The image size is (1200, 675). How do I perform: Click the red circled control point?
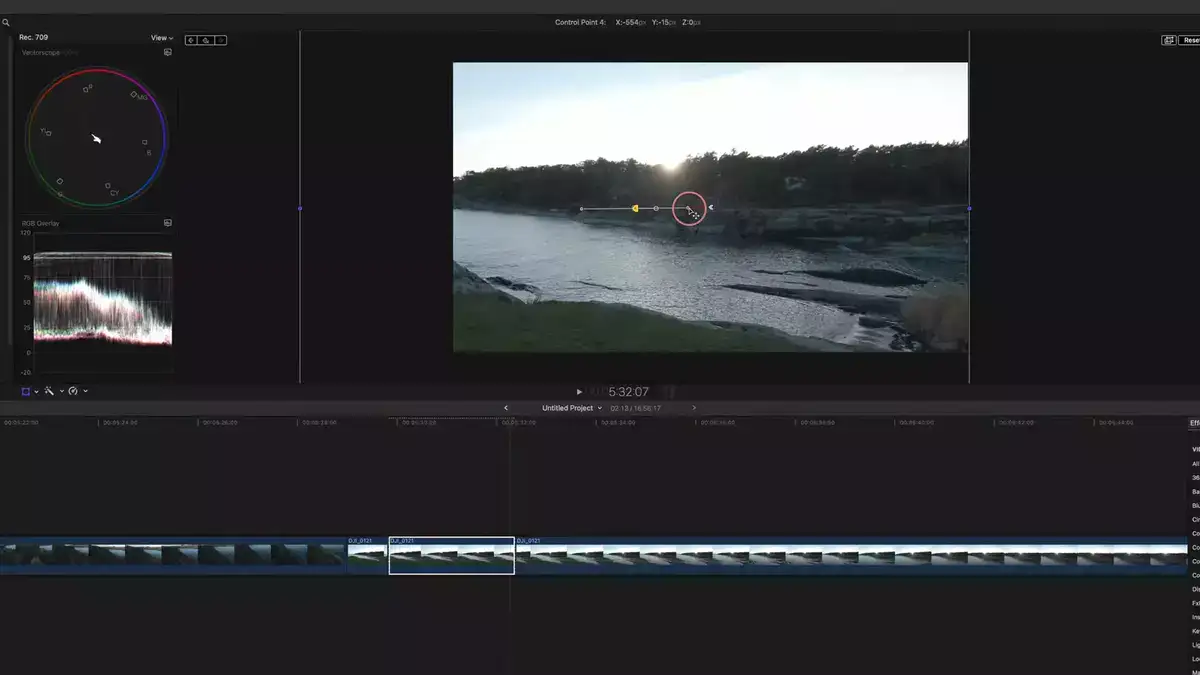click(689, 208)
